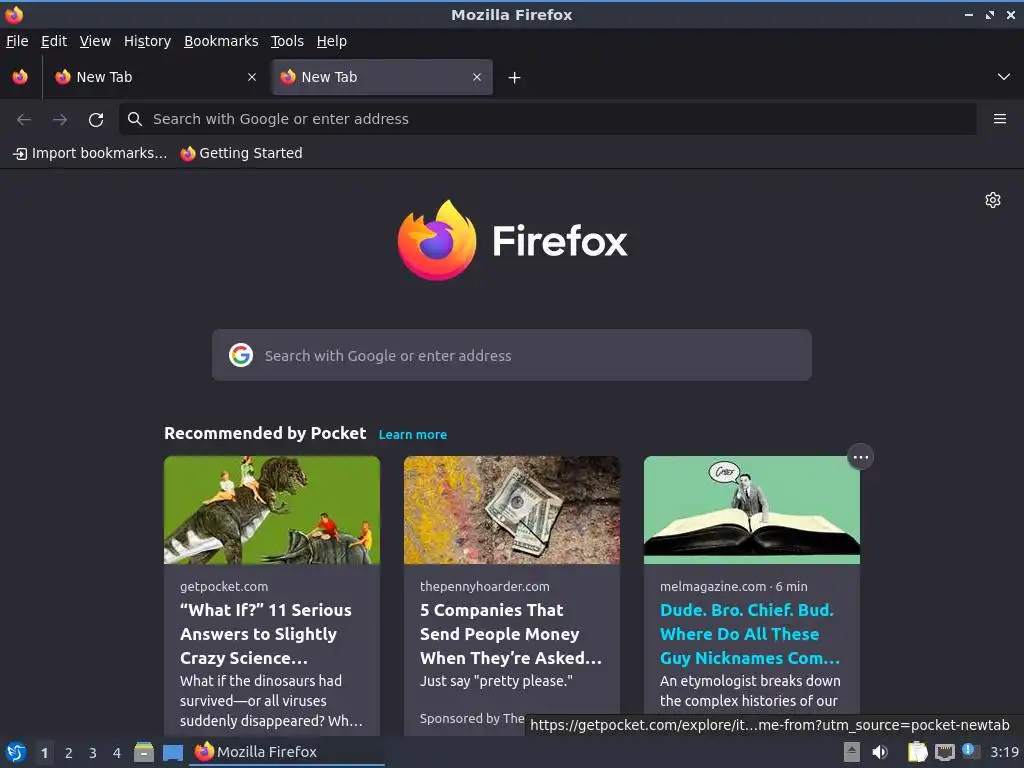This screenshot has width=1024, height=768.
Task: Click the getpocket.com source text
Action: (x=224, y=586)
